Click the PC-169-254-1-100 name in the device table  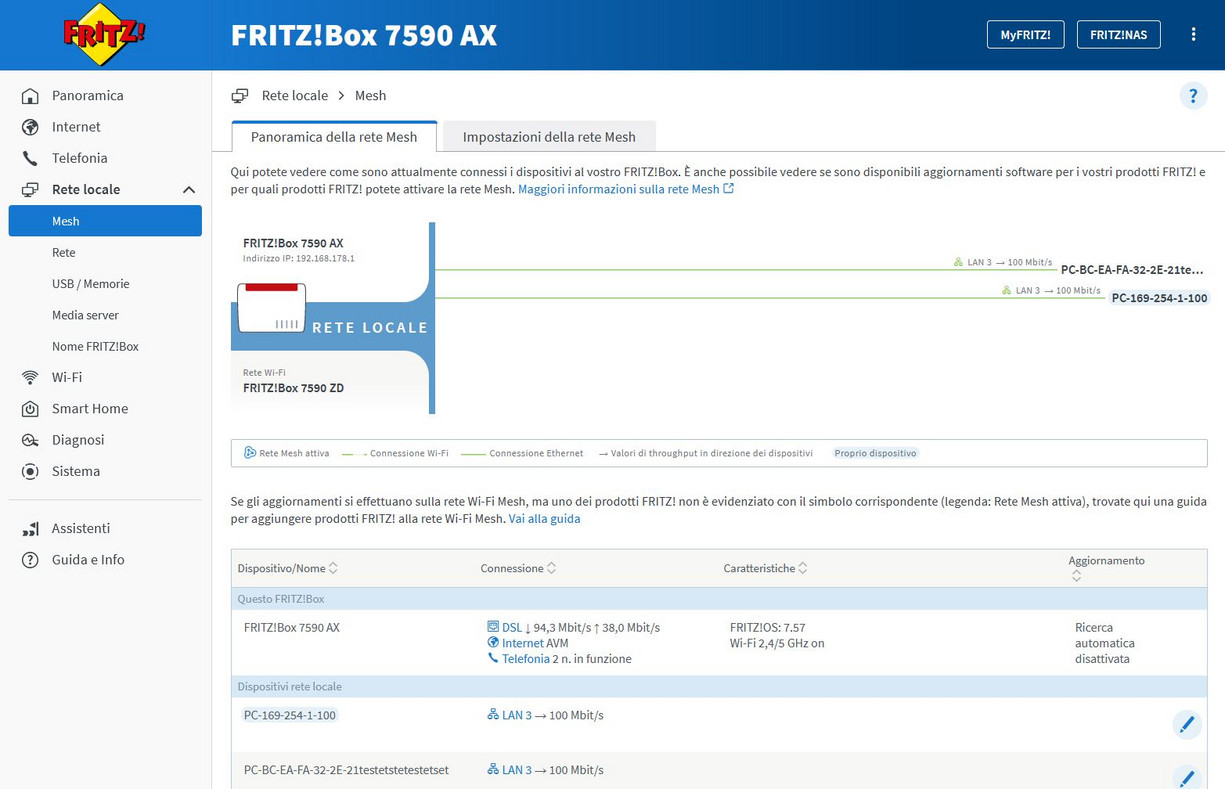pyautogui.click(x=290, y=715)
